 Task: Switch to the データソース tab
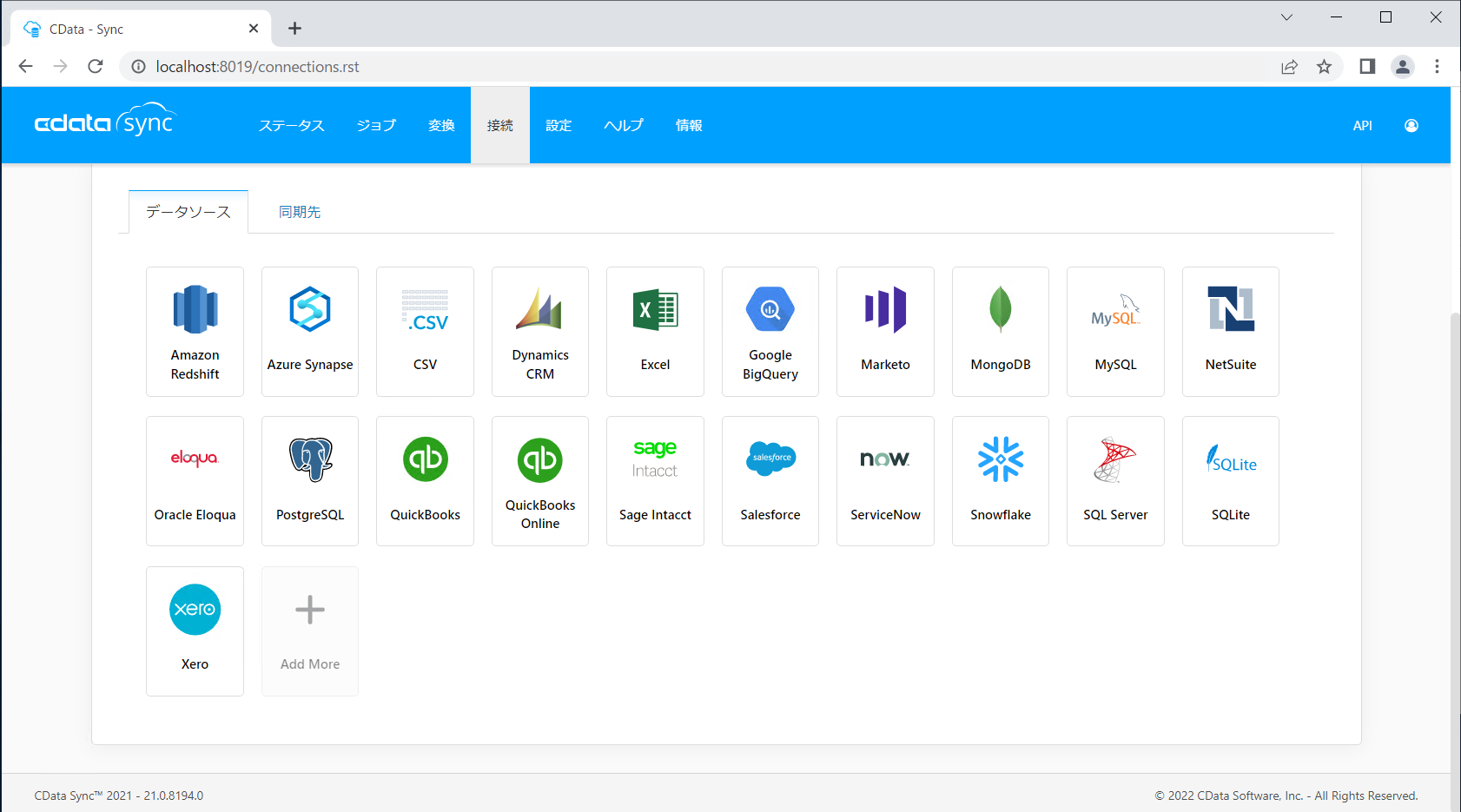(188, 212)
